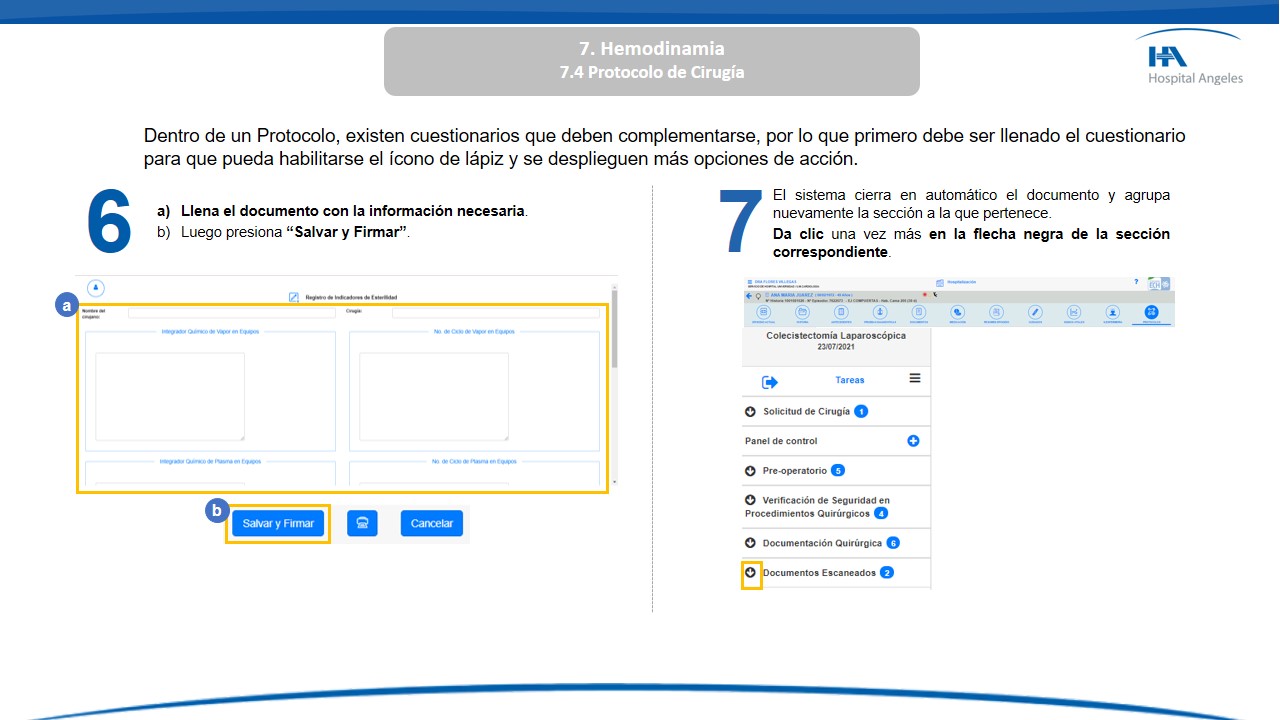Viewport: 1280px width, 720px height.
Task: Open the Tareas tab
Action: [x=849, y=380]
